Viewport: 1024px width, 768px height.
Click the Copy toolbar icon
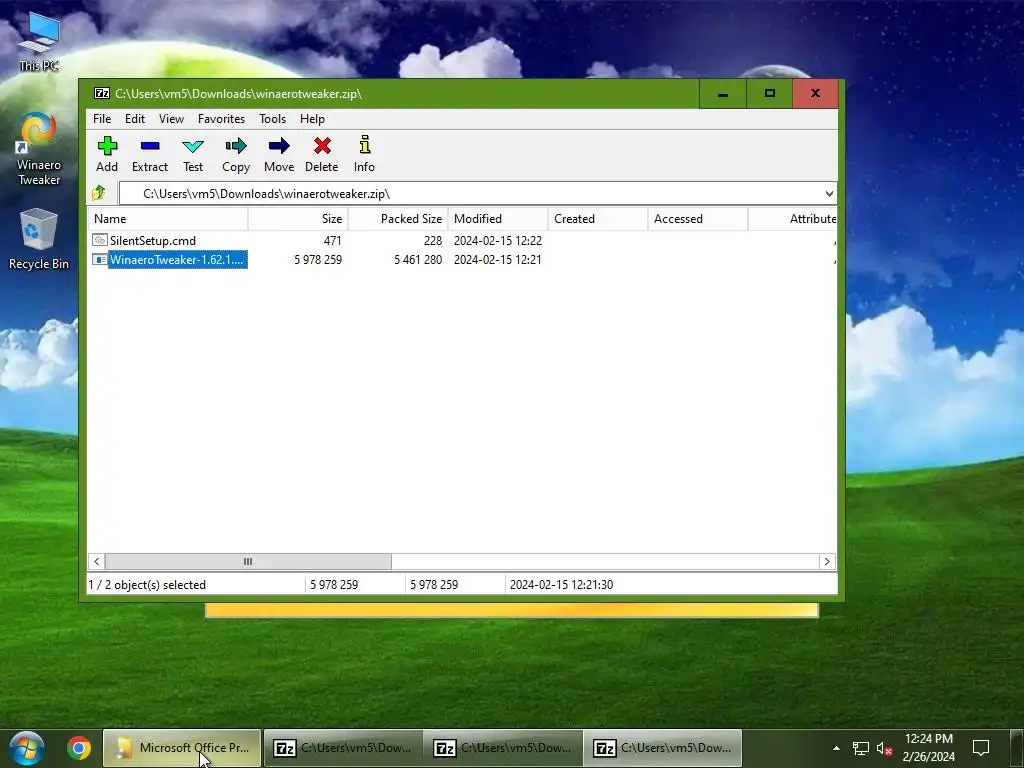coord(236,154)
